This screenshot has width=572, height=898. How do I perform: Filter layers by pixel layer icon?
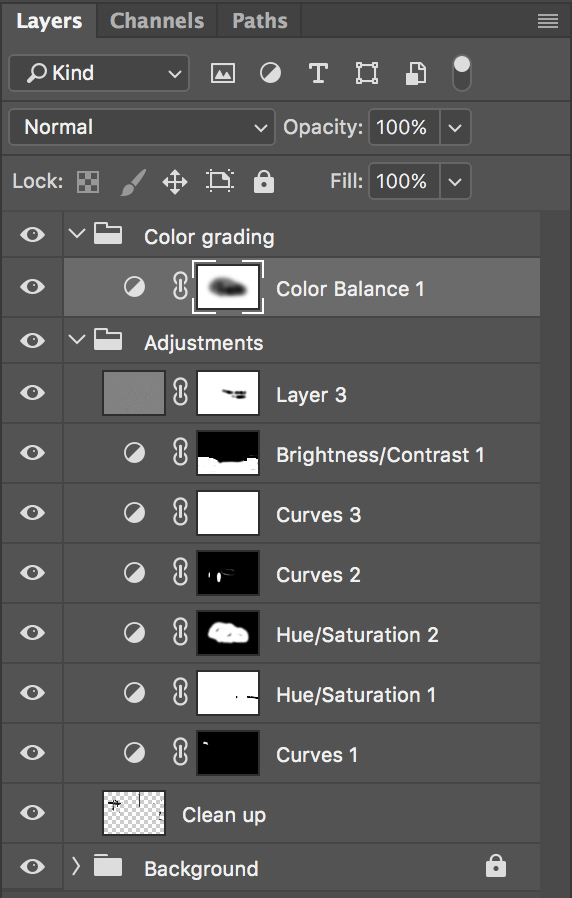click(223, 73)
